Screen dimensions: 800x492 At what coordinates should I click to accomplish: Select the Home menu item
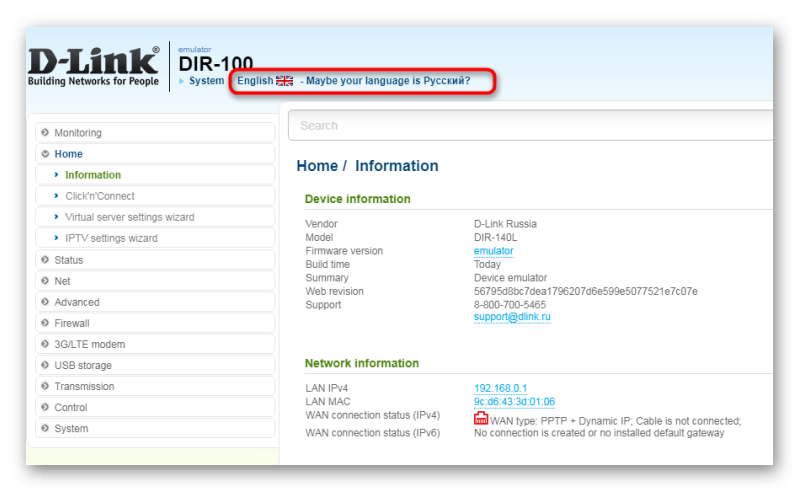point(155,154)
